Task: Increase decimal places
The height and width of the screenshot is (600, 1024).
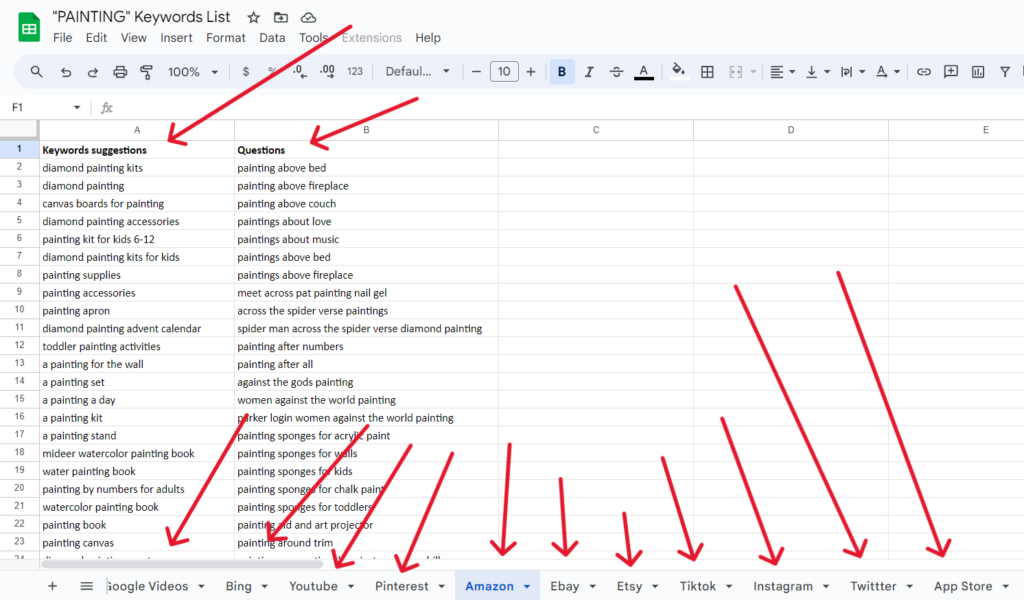Action: [x=325, y=71]
